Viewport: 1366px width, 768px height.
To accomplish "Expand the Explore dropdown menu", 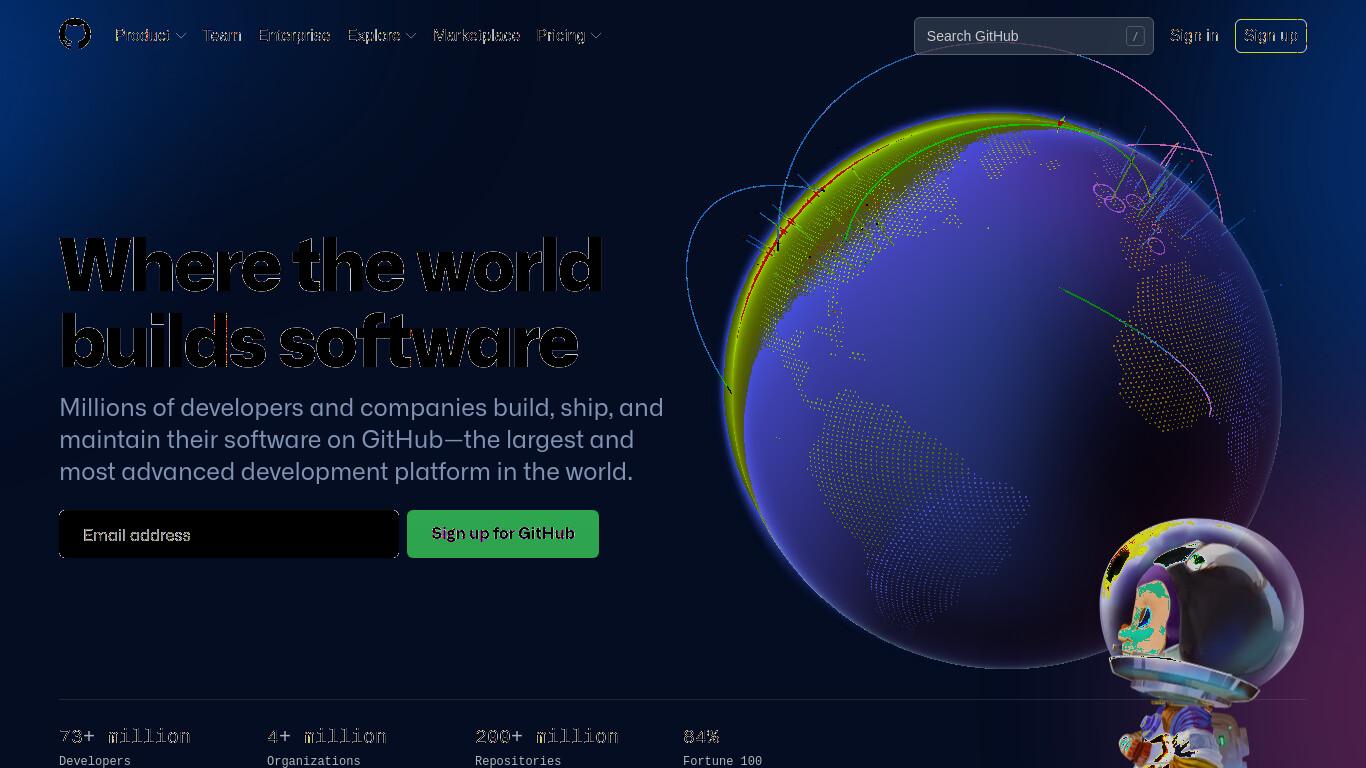I will pos(381,35).
